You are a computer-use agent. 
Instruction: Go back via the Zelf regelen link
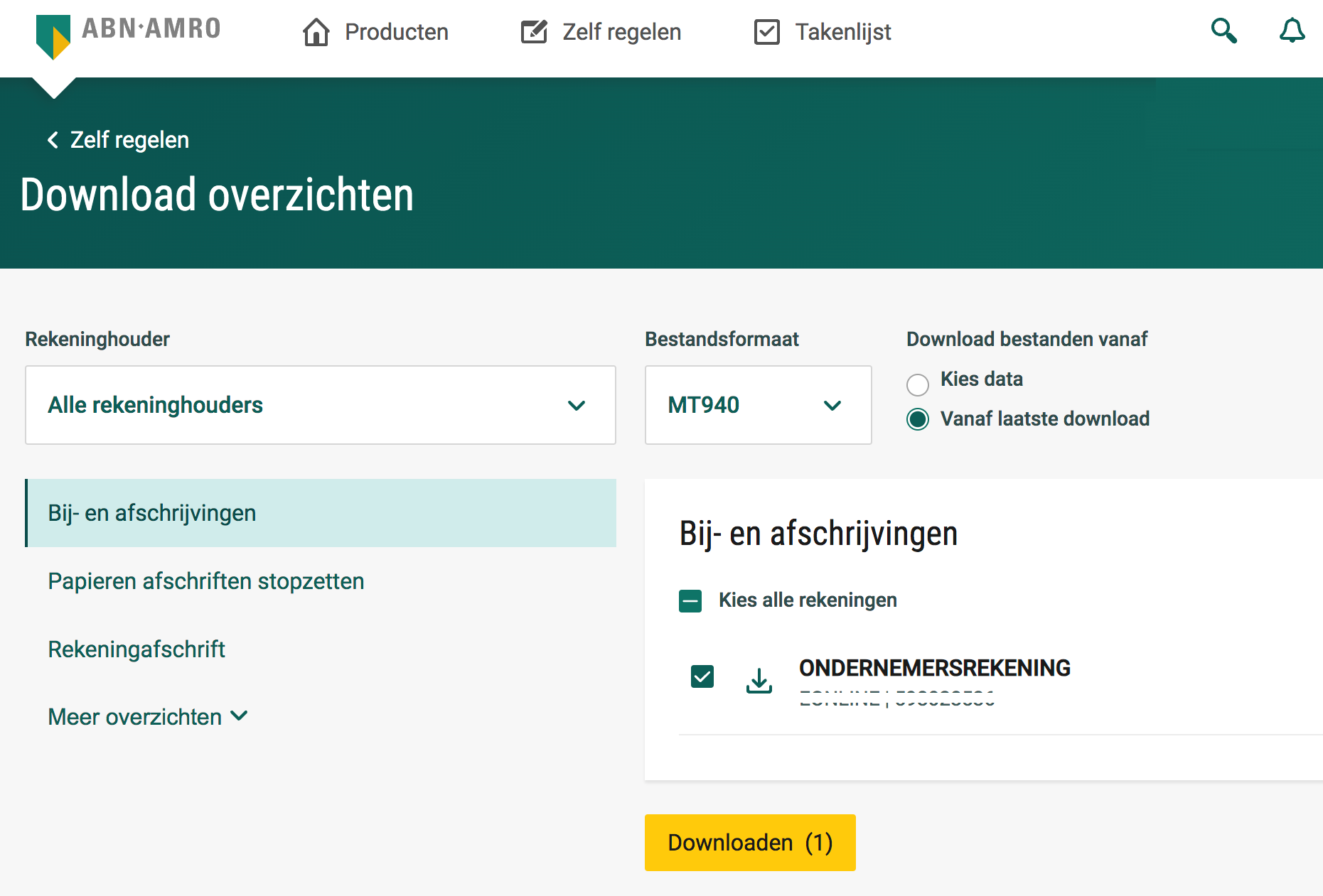(129, 140)
